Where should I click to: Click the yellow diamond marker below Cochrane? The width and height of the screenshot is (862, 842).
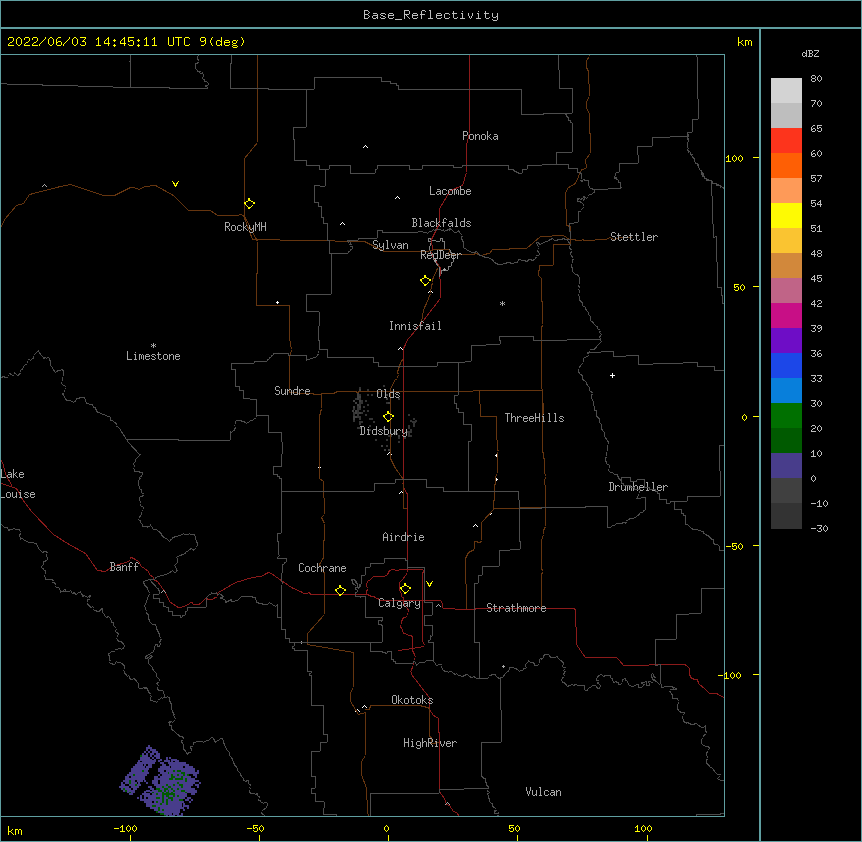[340, 590]
